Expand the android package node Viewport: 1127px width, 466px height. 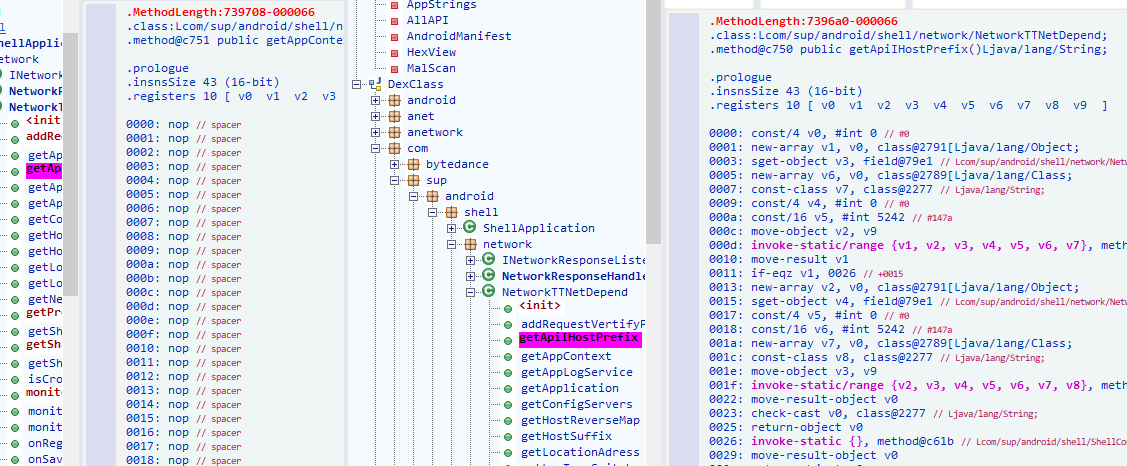click(375, 100)
